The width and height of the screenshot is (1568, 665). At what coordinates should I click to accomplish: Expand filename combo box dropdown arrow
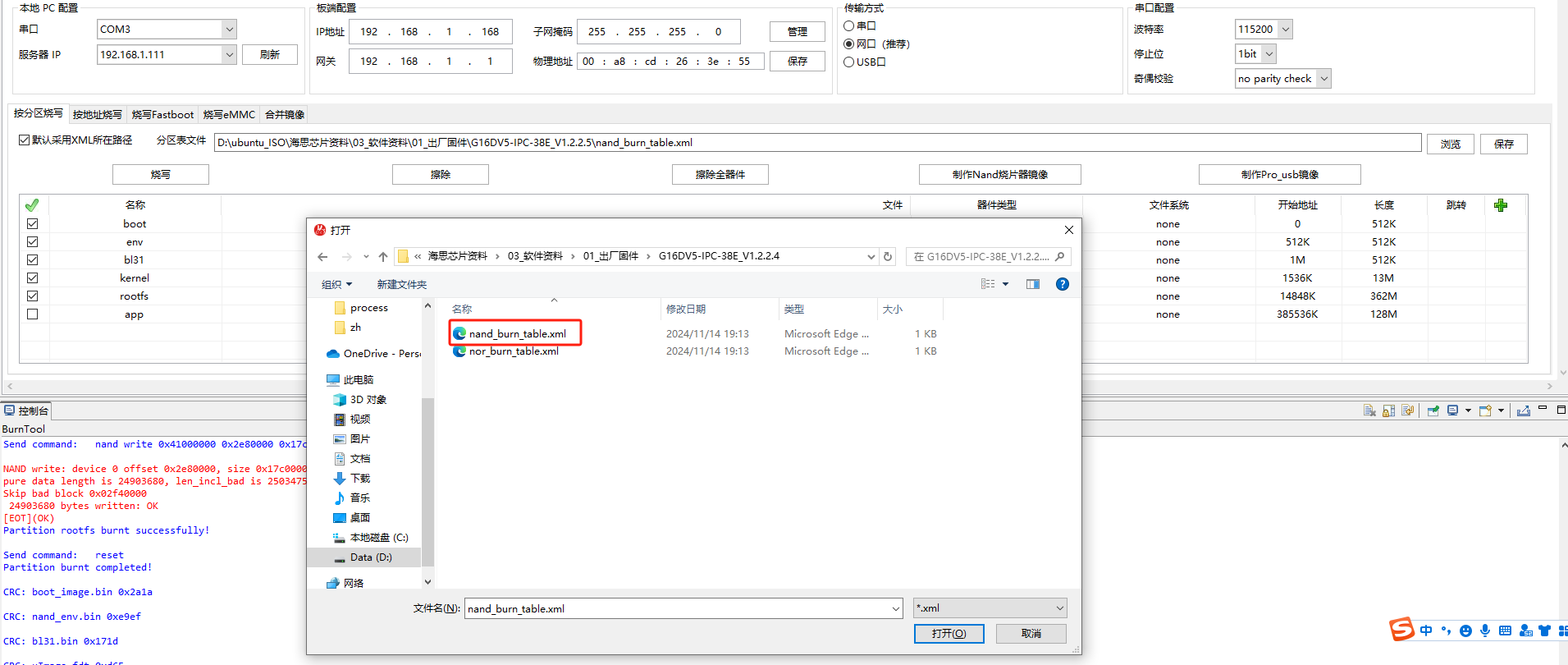click(895, 609)
